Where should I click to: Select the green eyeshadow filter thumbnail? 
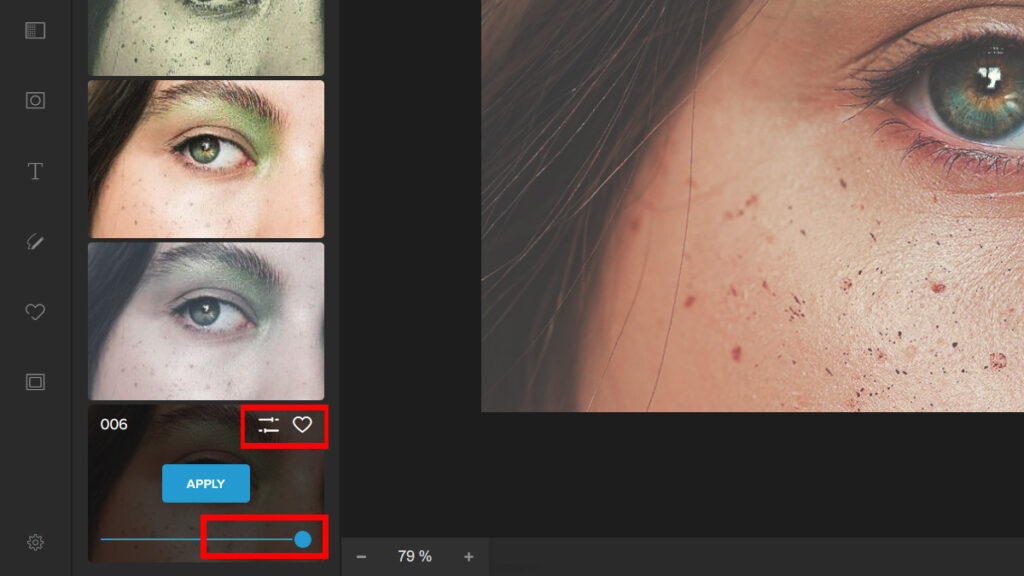(x=206, y=158)
